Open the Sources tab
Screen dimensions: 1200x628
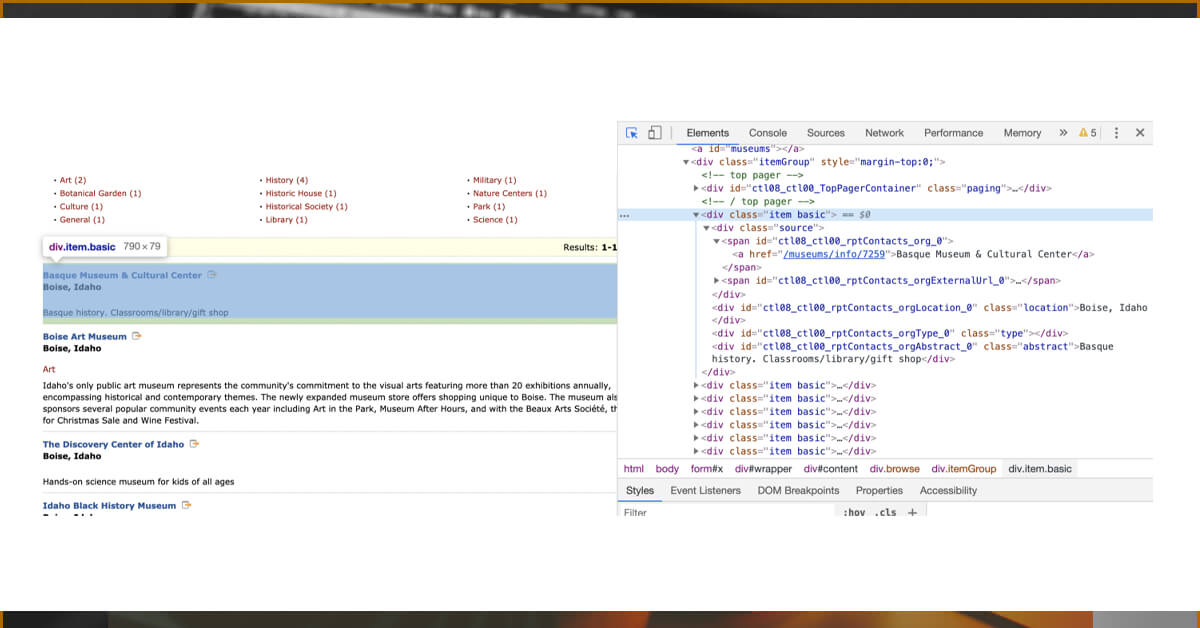826,133
